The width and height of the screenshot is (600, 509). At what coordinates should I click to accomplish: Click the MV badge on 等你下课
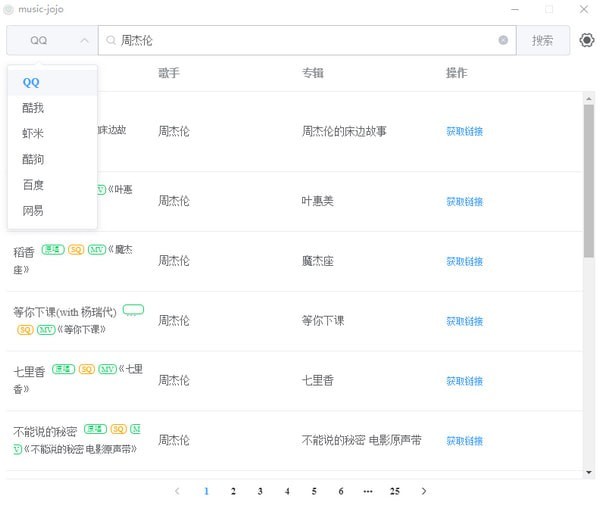tap(46, 330)
